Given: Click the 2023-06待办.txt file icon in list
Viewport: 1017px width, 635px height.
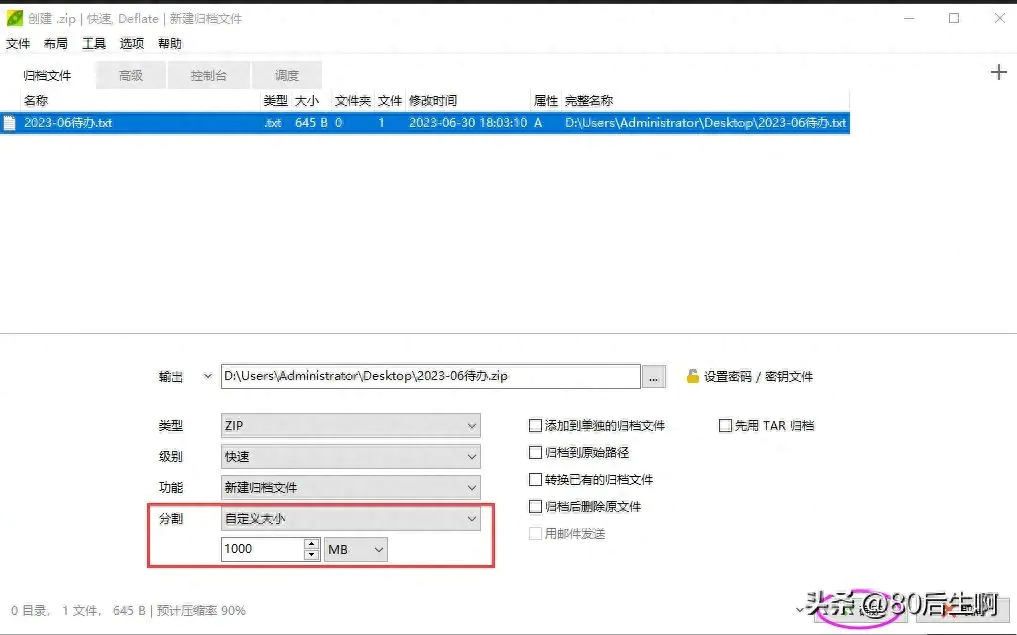Looking at the screenshot, I should pos(10,123).
